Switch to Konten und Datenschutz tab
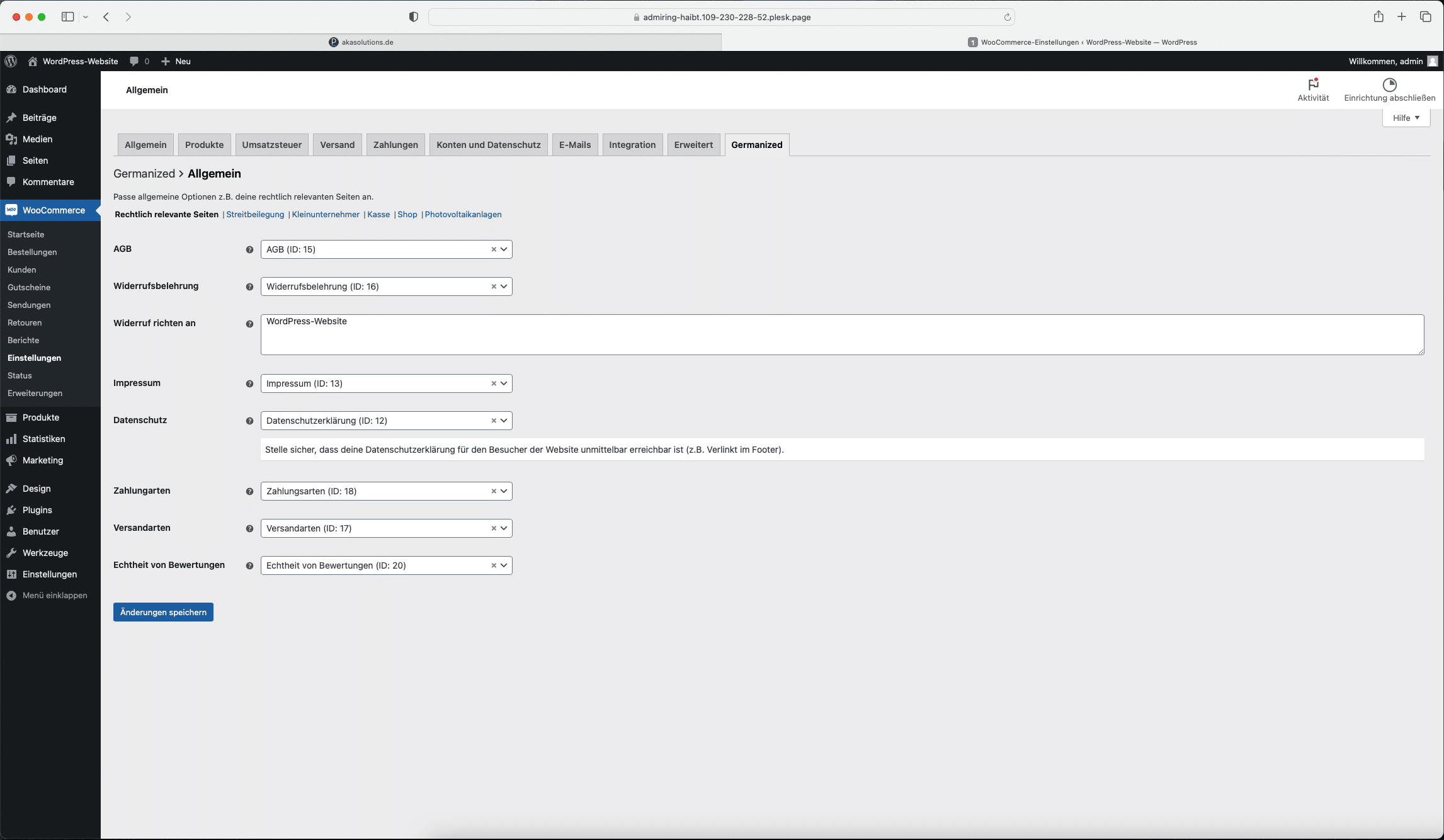The image size is (1444, 840). 489,145
